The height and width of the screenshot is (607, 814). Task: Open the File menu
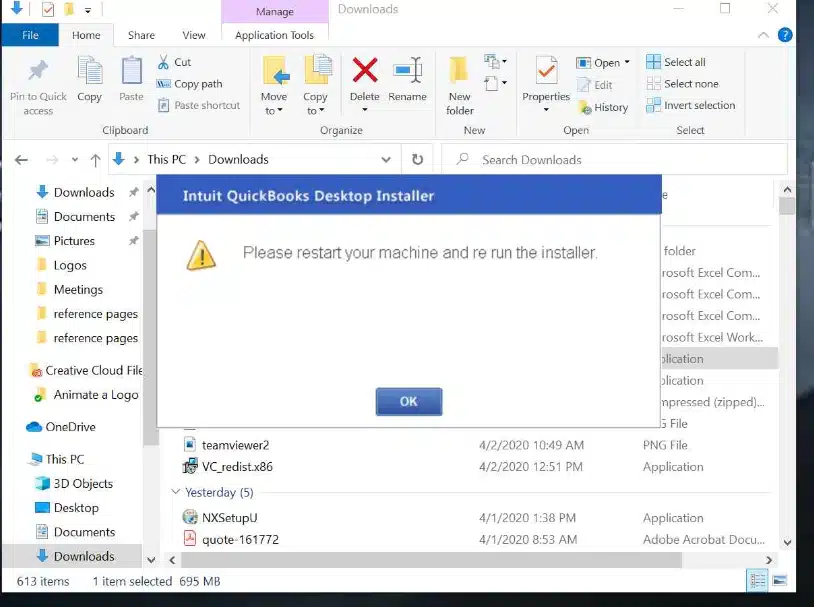[x=30, y=35]
